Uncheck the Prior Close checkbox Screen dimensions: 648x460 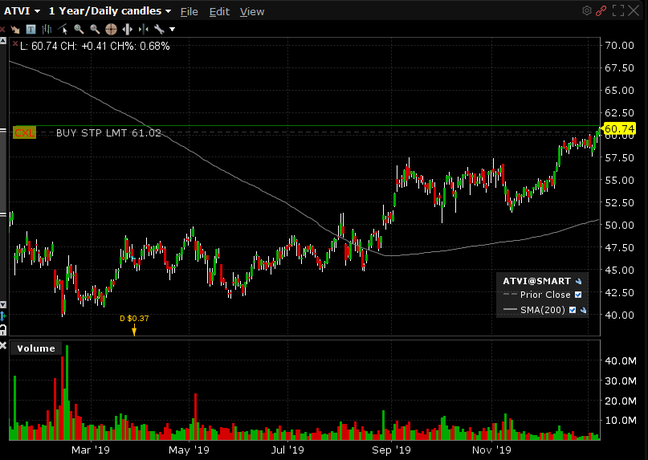pos(578,295)
